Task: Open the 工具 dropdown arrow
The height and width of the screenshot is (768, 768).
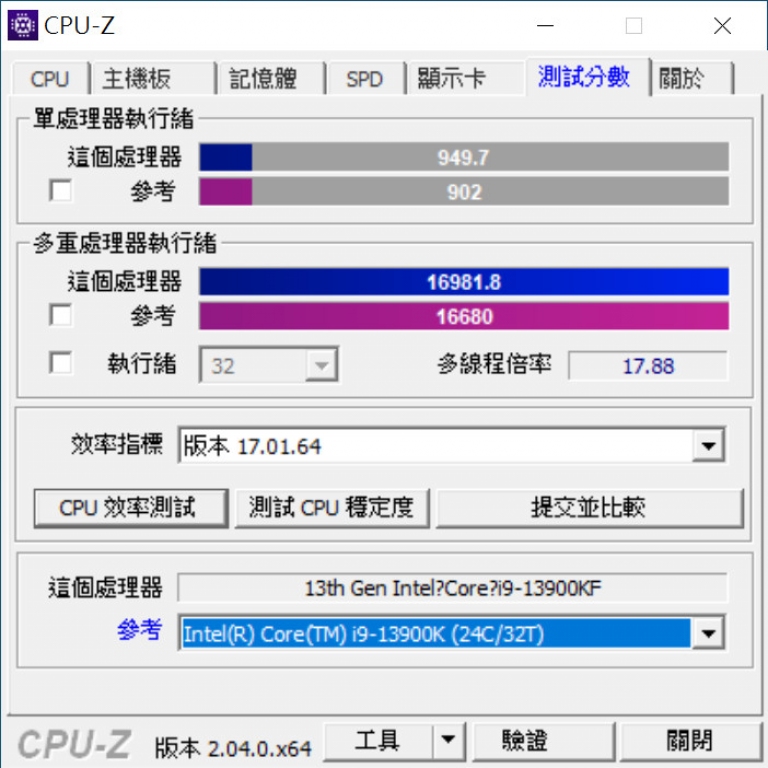Action: (x=448, y=739)
